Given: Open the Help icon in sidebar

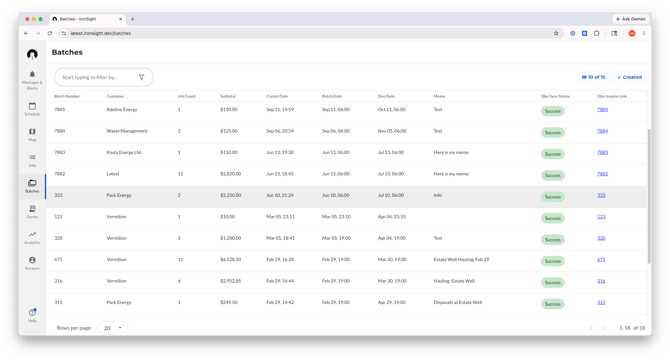Looking at the screenshot, I should (32, 312).
